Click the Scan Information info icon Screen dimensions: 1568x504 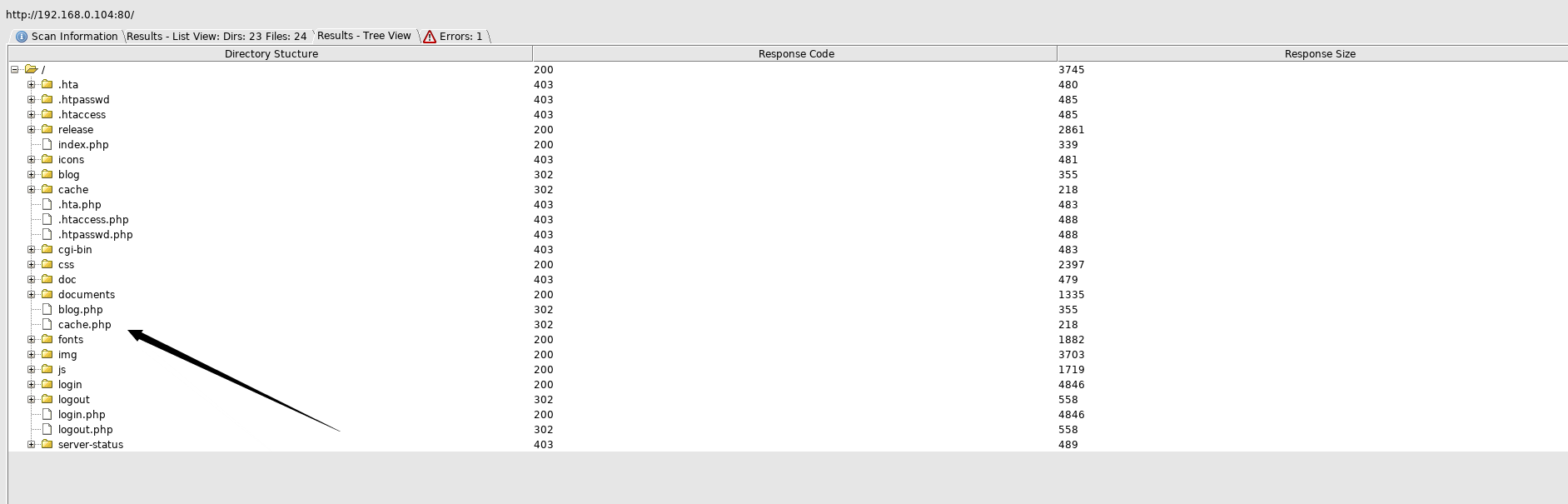(22, 37)
